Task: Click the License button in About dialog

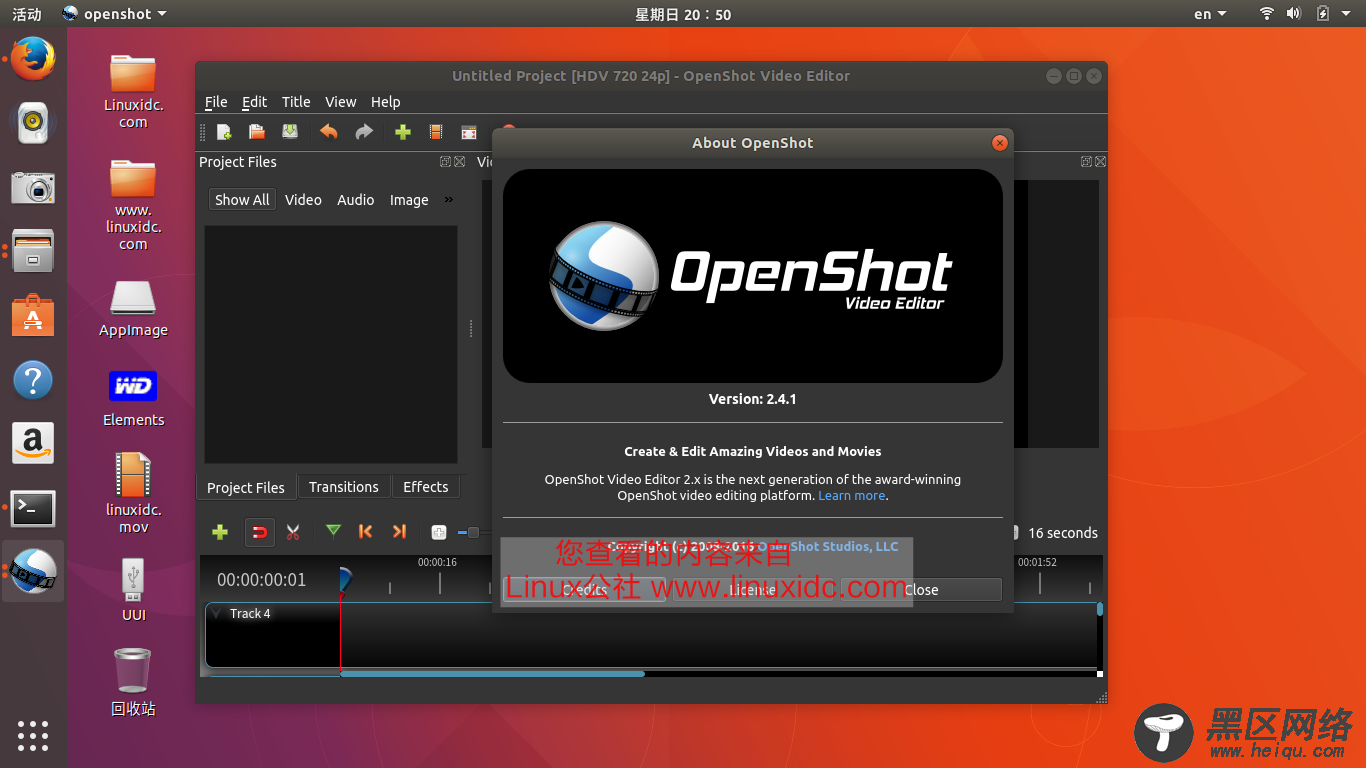Action: click(752, 590)
